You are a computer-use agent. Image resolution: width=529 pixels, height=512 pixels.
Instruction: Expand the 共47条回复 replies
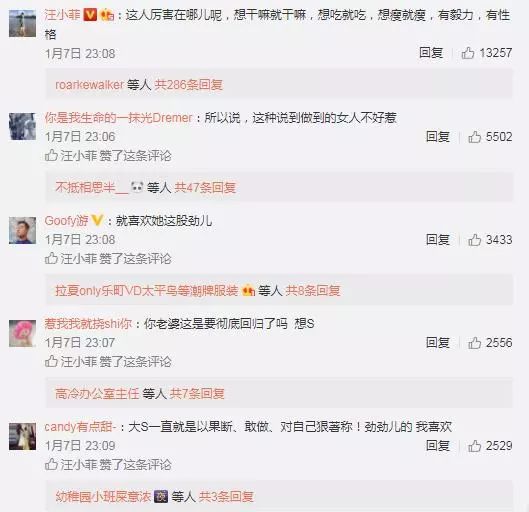point(205,188)
